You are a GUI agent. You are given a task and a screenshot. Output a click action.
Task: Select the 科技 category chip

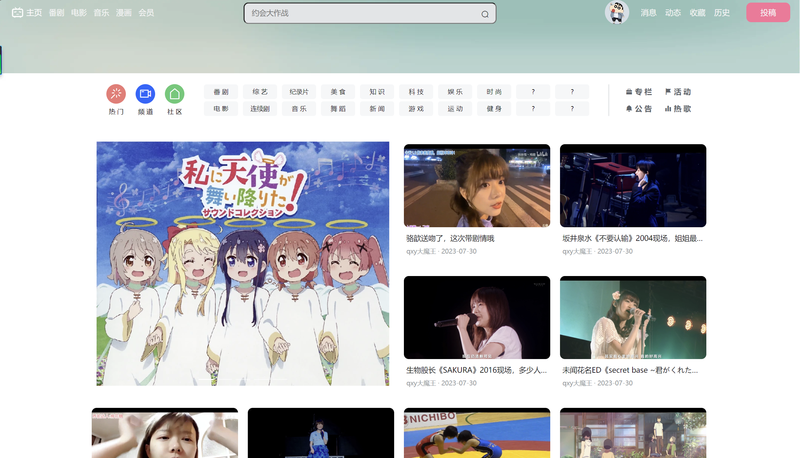pos(416,92)
